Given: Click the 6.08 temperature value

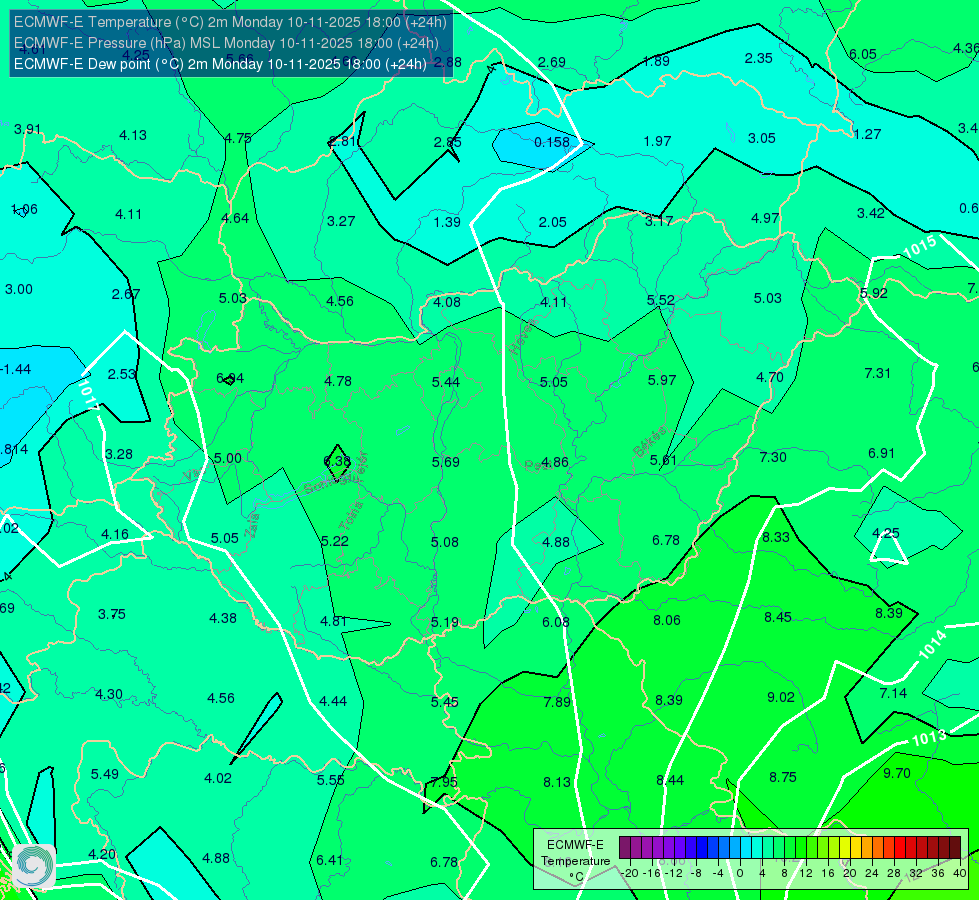Looking at the screenshot, I should pyautogui.click(x=556, y=622).
